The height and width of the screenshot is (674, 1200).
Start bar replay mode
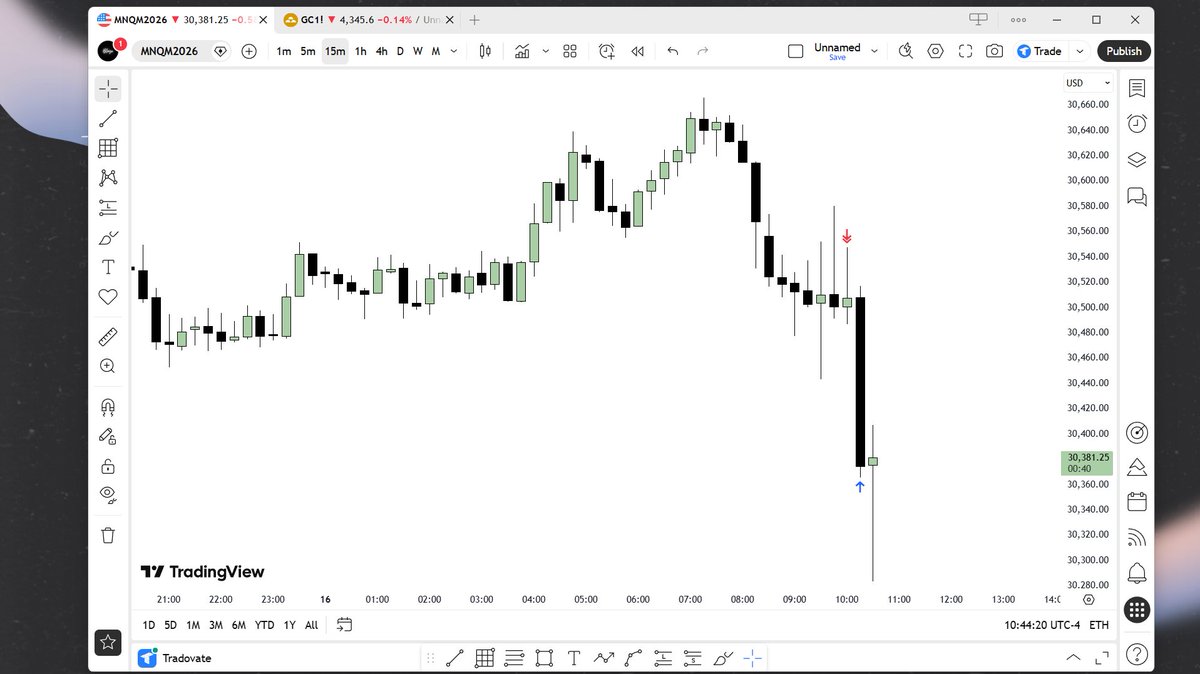pyautogui.click(x=637, y=51)
